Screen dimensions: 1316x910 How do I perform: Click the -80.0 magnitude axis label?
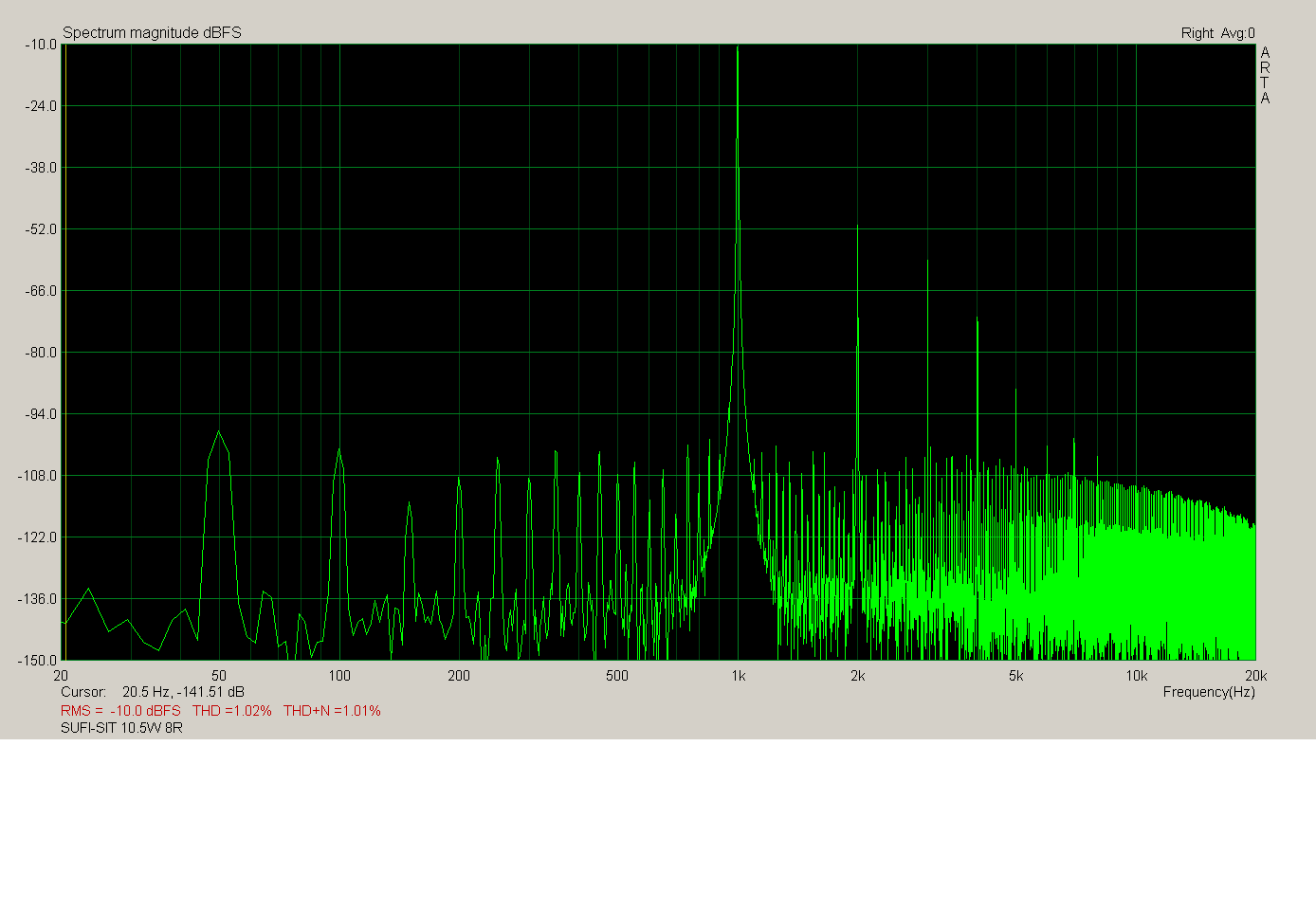40,353
